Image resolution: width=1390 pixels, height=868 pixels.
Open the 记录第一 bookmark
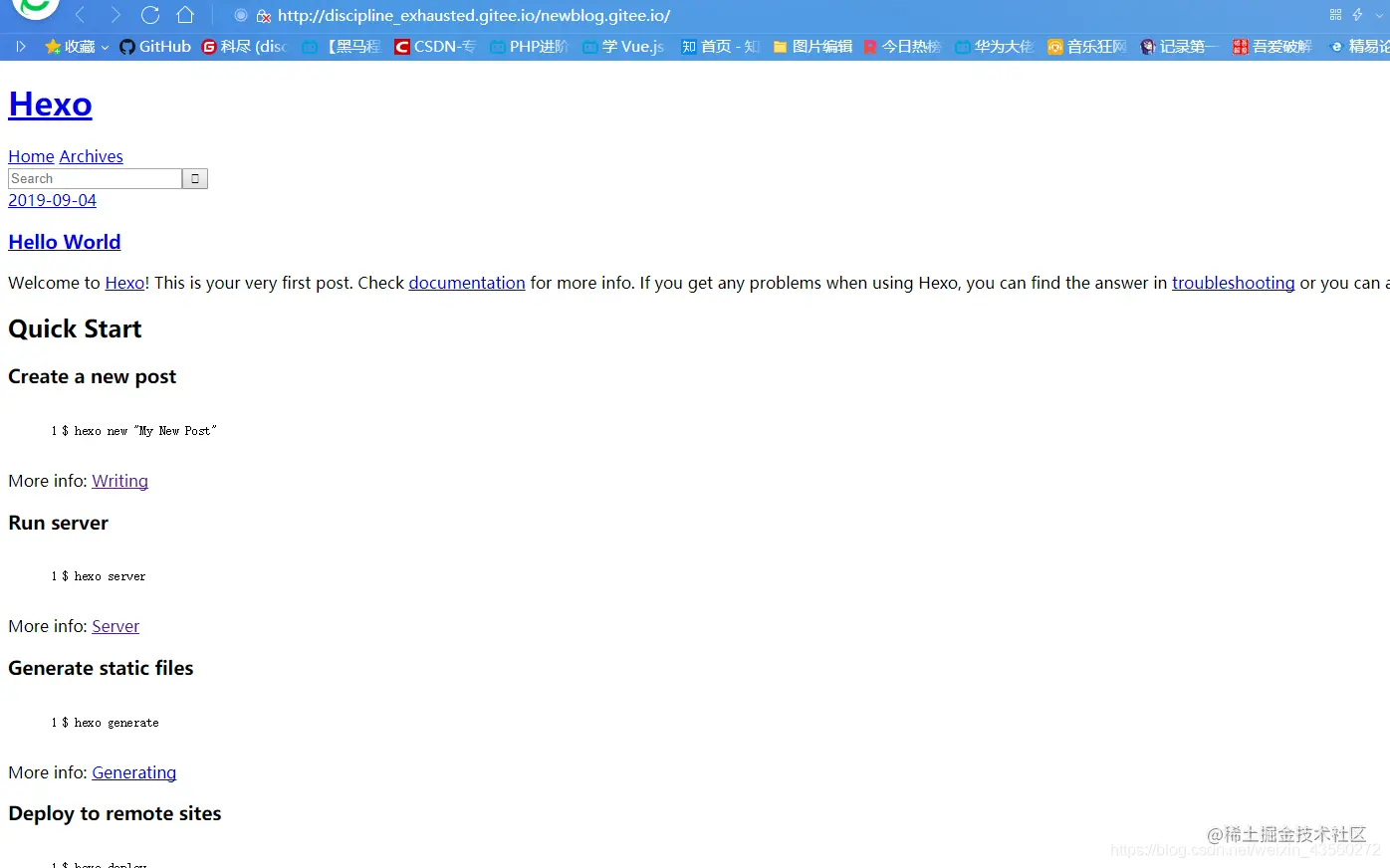coord(1179,47)
